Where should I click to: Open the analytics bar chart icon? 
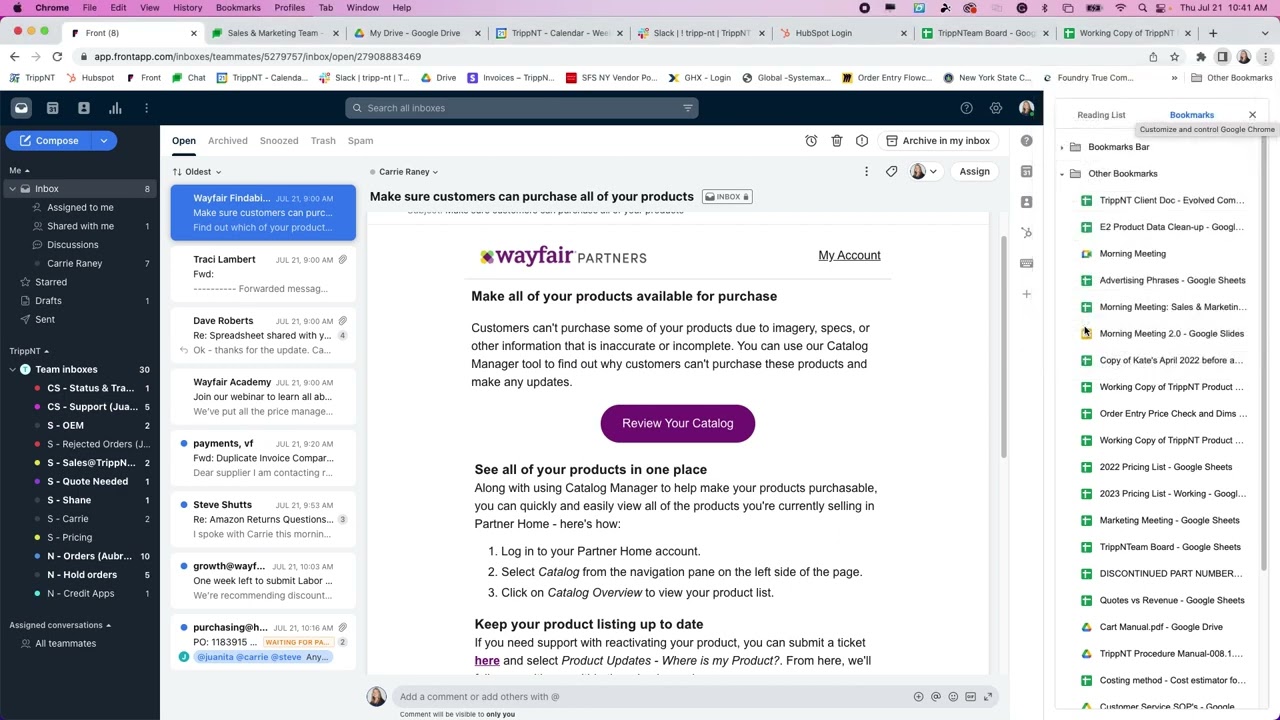coord(115,108)
